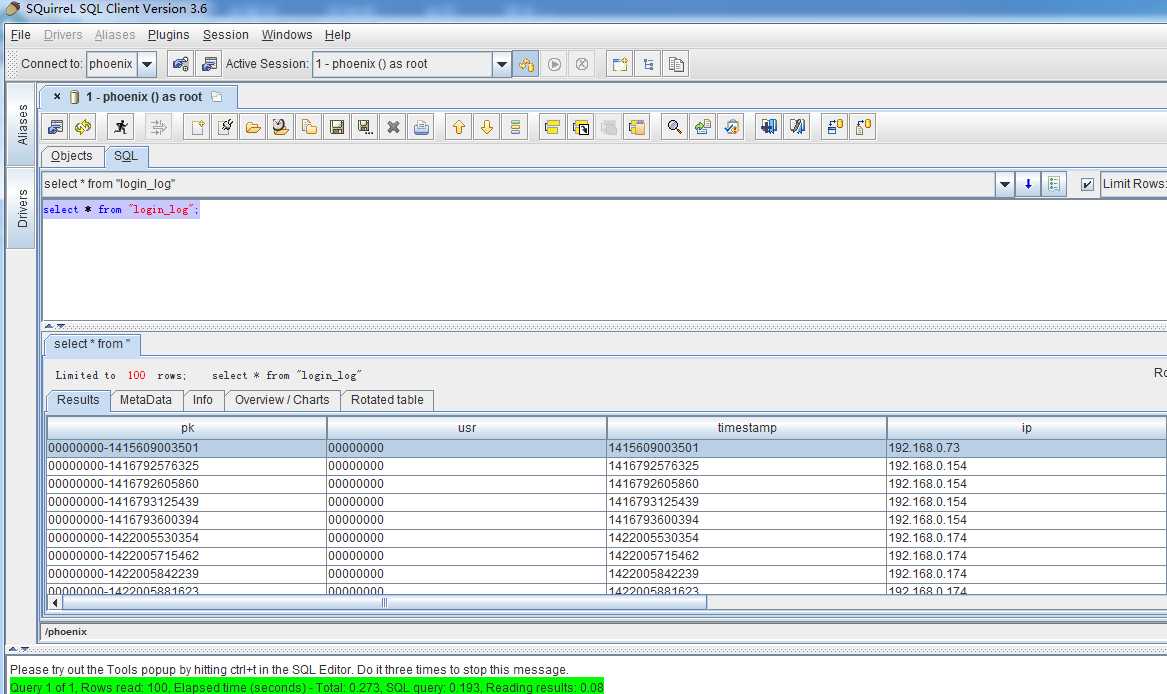Switch to the Objects tab
Screen dimensions: 1167x694
pos(71,156)
